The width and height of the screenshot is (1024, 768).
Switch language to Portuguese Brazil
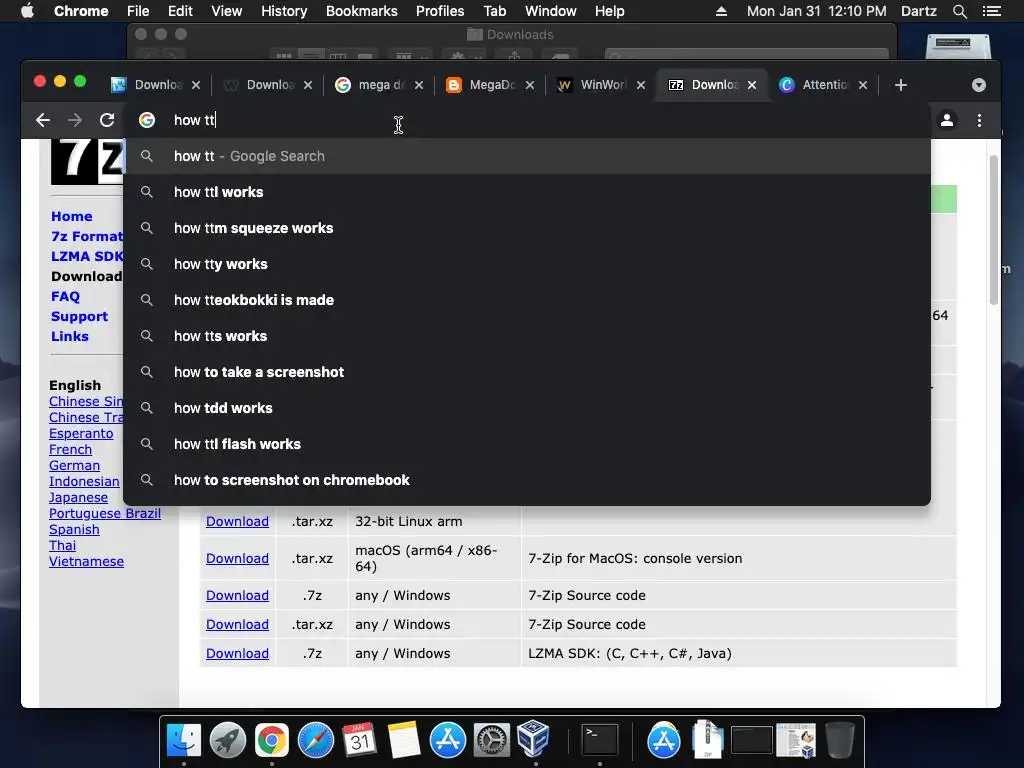tap(104, 513)
